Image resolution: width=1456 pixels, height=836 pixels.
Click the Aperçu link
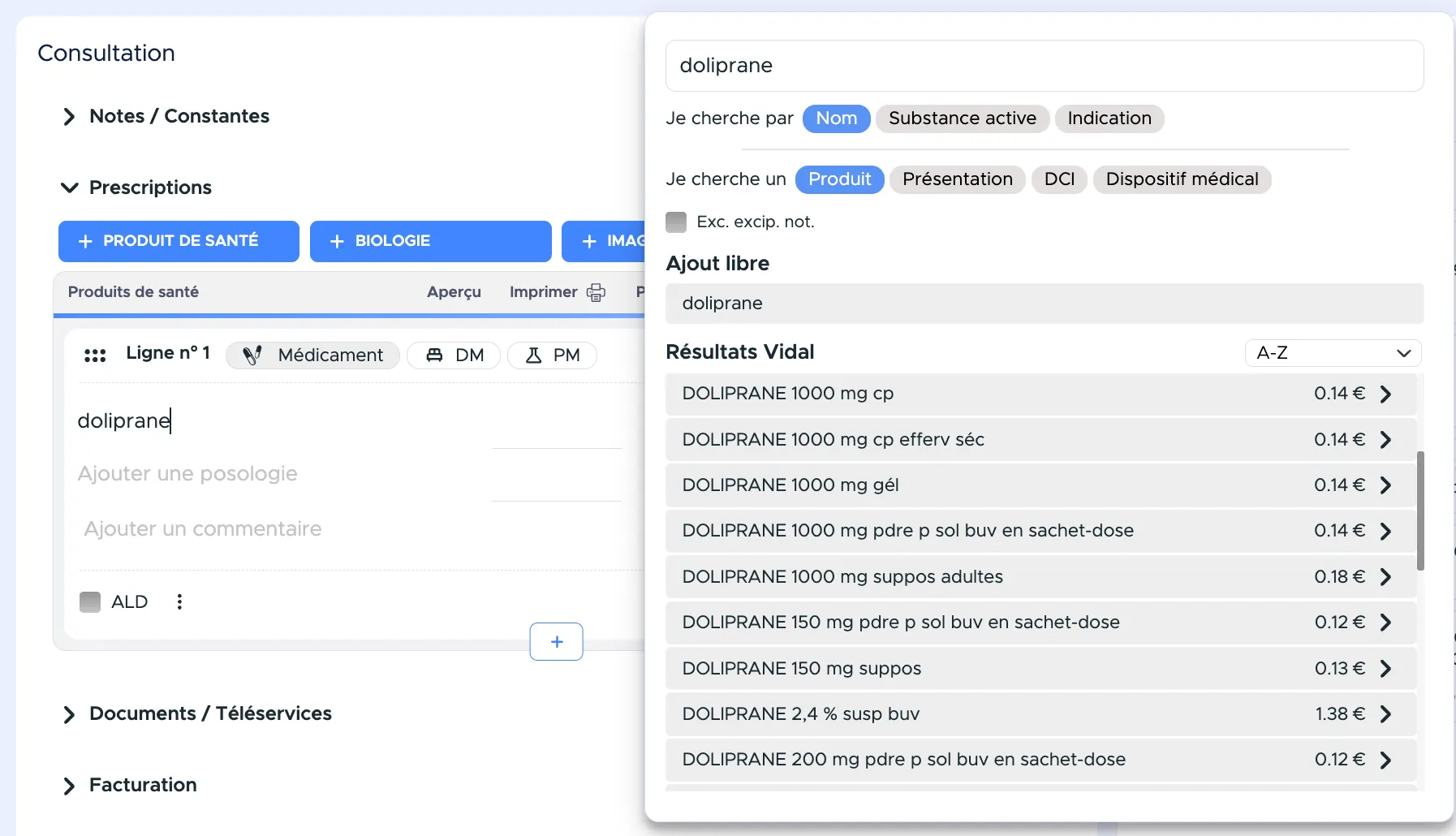[454, 292]
